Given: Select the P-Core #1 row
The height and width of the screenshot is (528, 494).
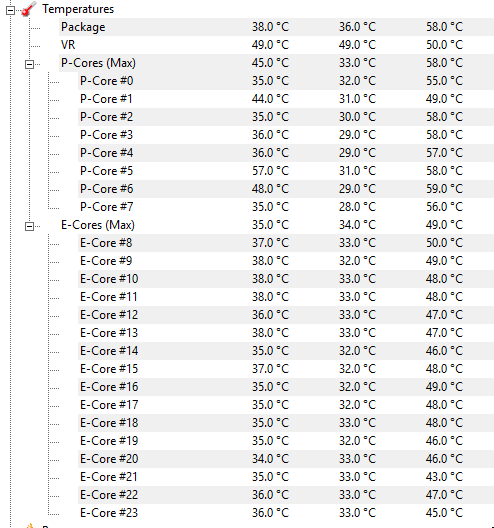Looking at the screenshot, I should pos(286,99).
